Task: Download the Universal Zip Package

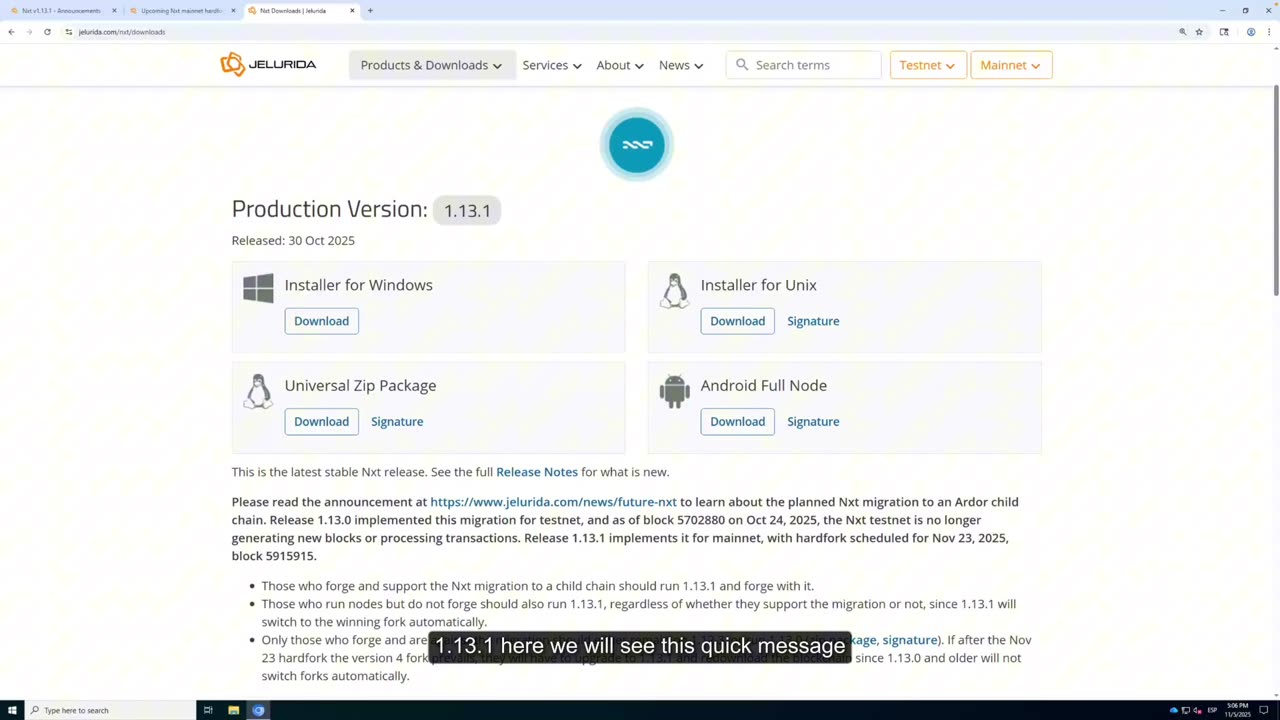Action: point(321,421)
